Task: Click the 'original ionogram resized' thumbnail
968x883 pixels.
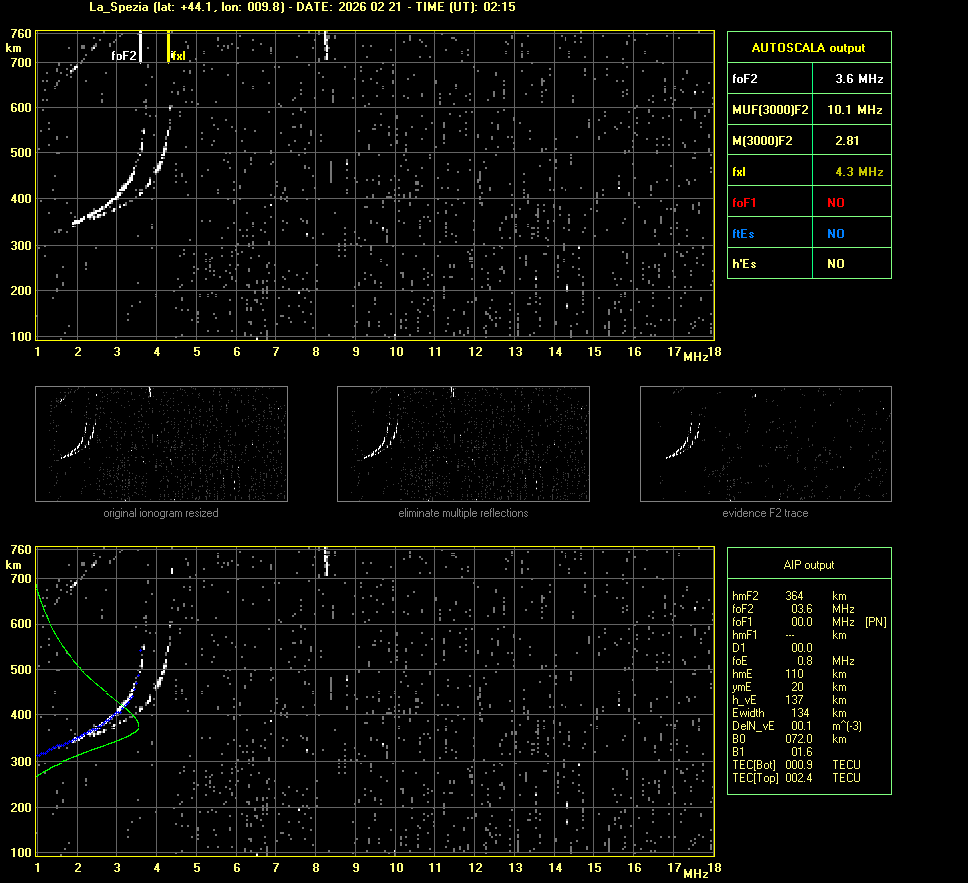Action: click(161, 444)
